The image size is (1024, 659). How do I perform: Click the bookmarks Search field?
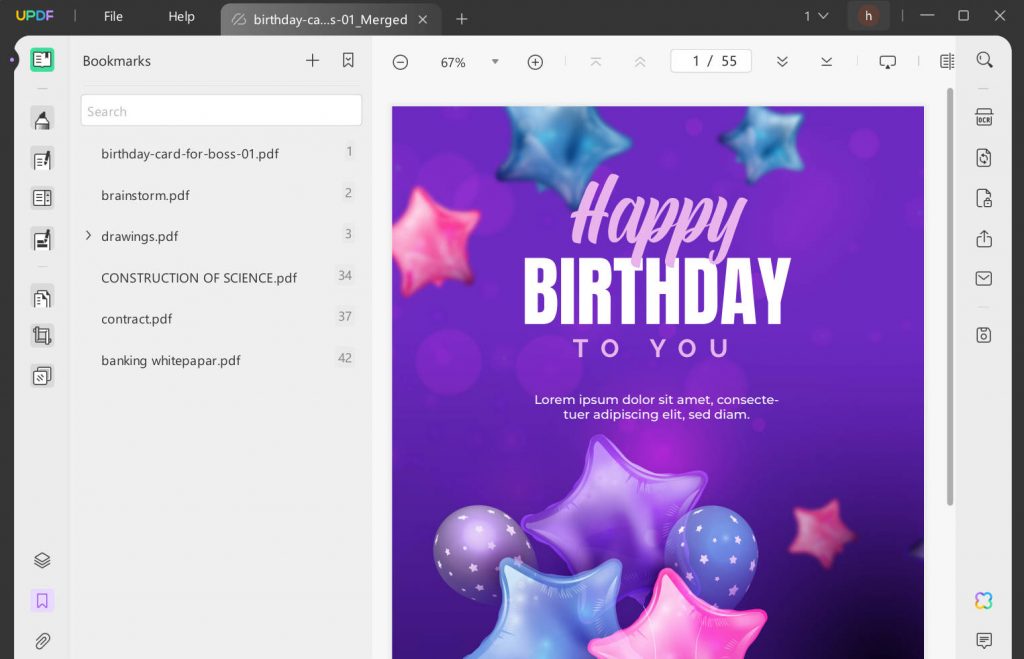coord(221,111)
